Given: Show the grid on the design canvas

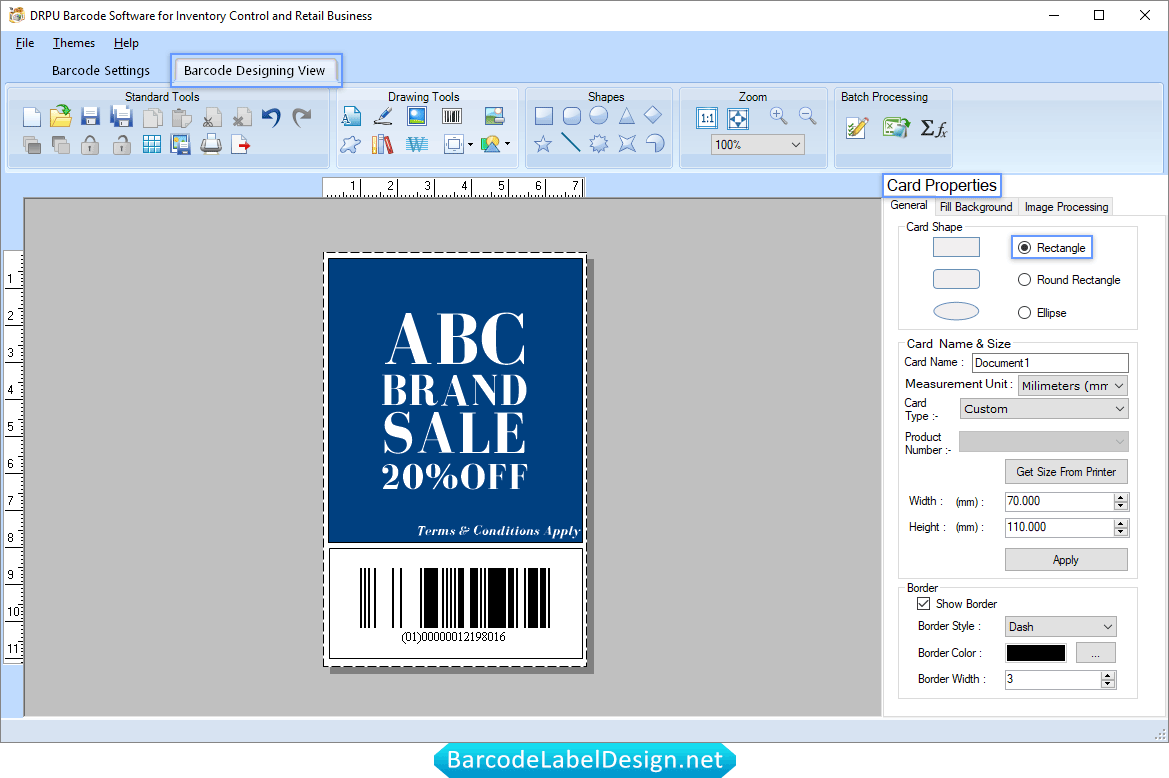Looking at the screenshot, I should click(151, 145).
